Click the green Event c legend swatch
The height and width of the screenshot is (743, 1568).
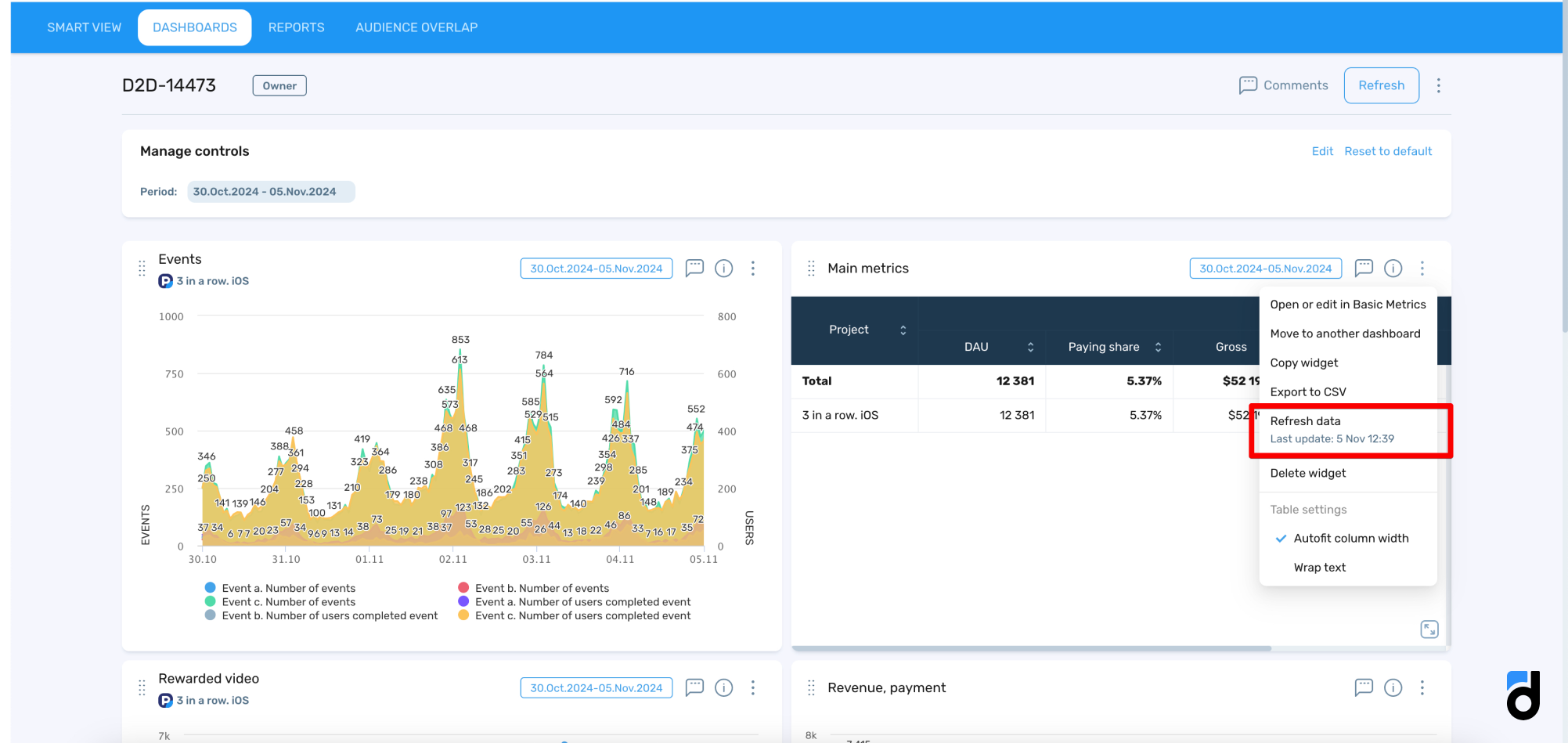[211, 601]
